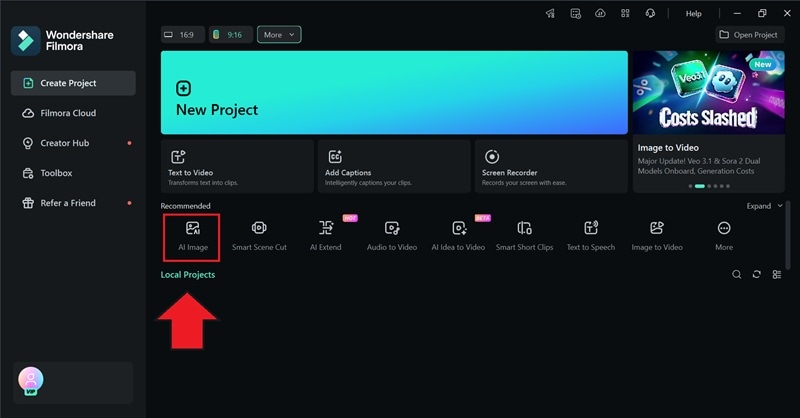Open the Add Captions card
The width and height of the screenshot is (800, 418).
[x=394, y=166]
